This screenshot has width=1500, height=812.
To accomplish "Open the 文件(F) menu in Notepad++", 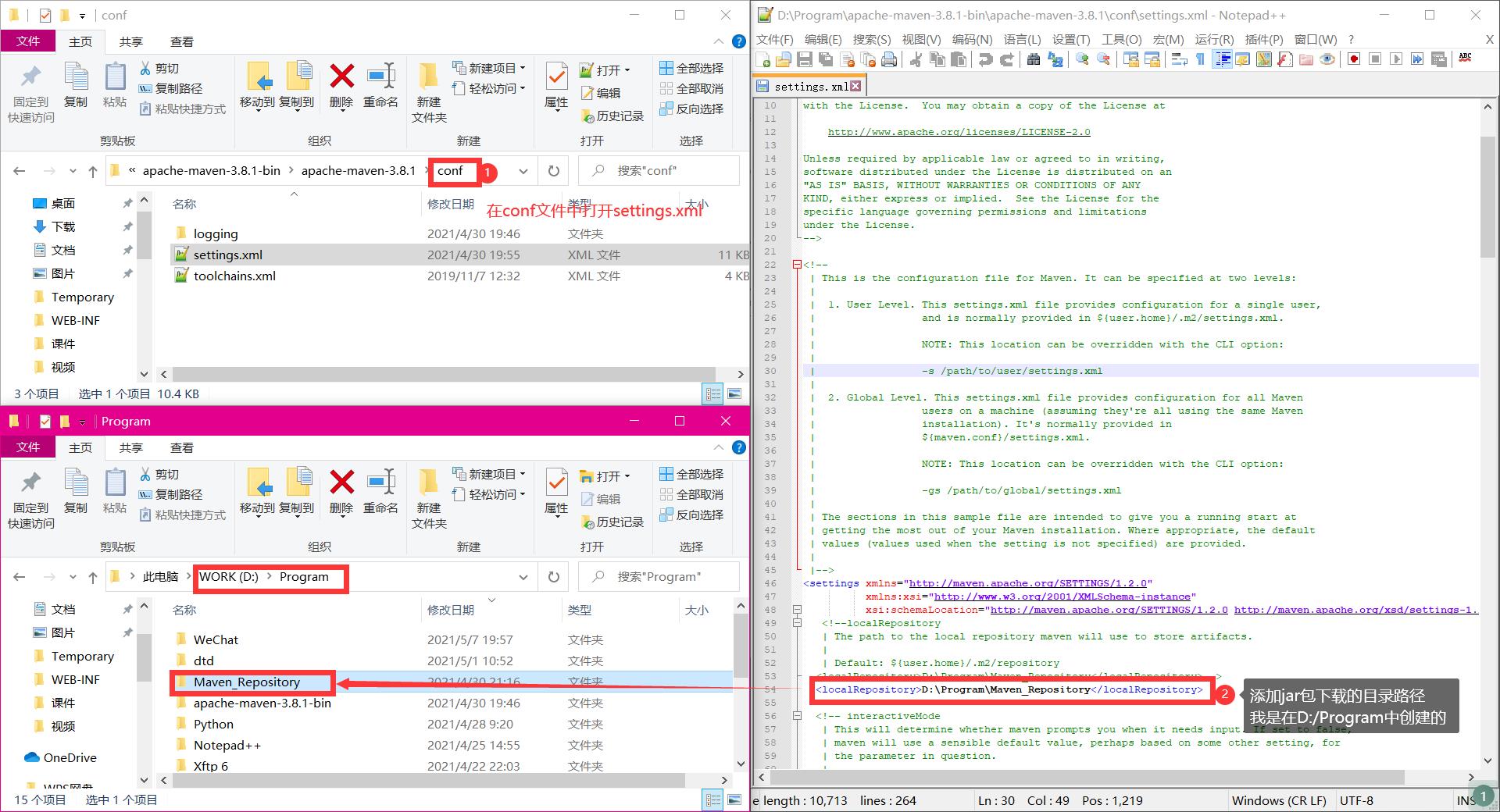I will [x=774, y=39].
